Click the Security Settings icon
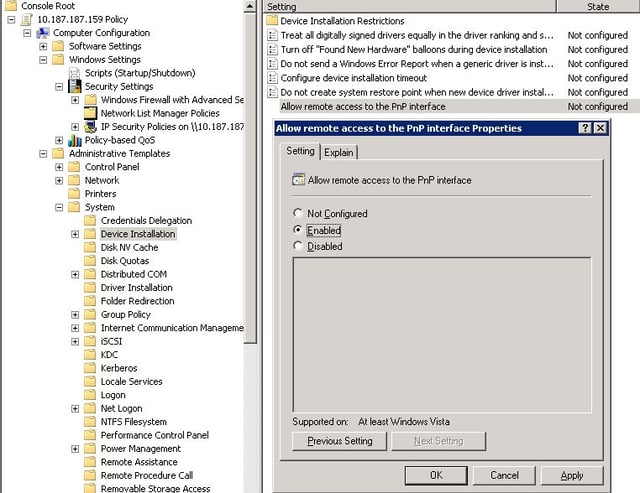The height and width of the screenshot is (493, 640). 74,87
